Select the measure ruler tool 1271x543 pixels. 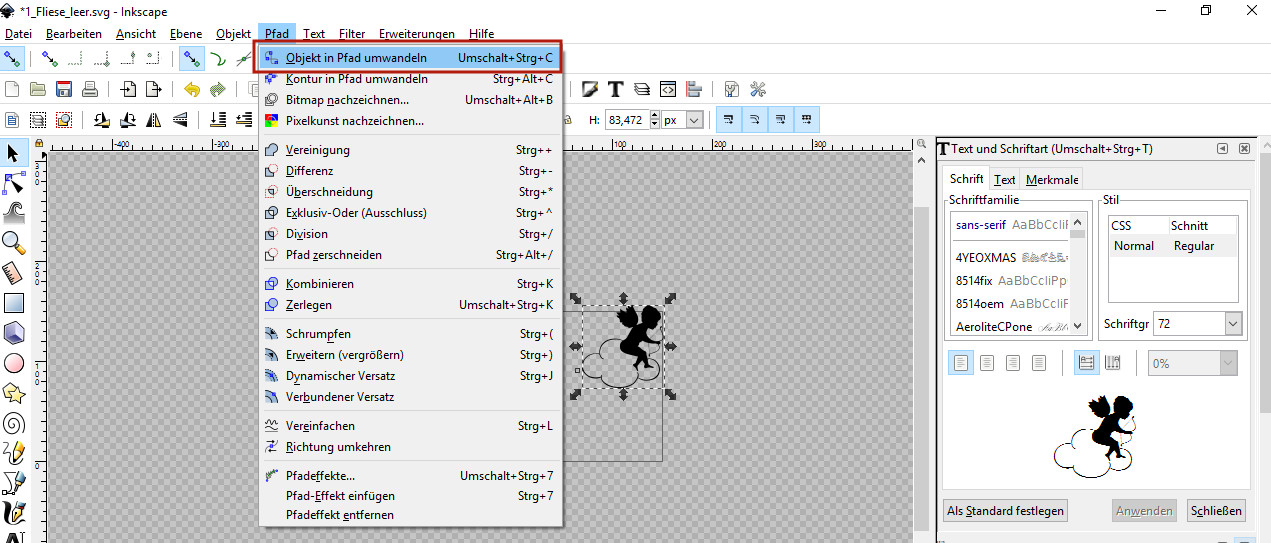[x=14, y=272]
